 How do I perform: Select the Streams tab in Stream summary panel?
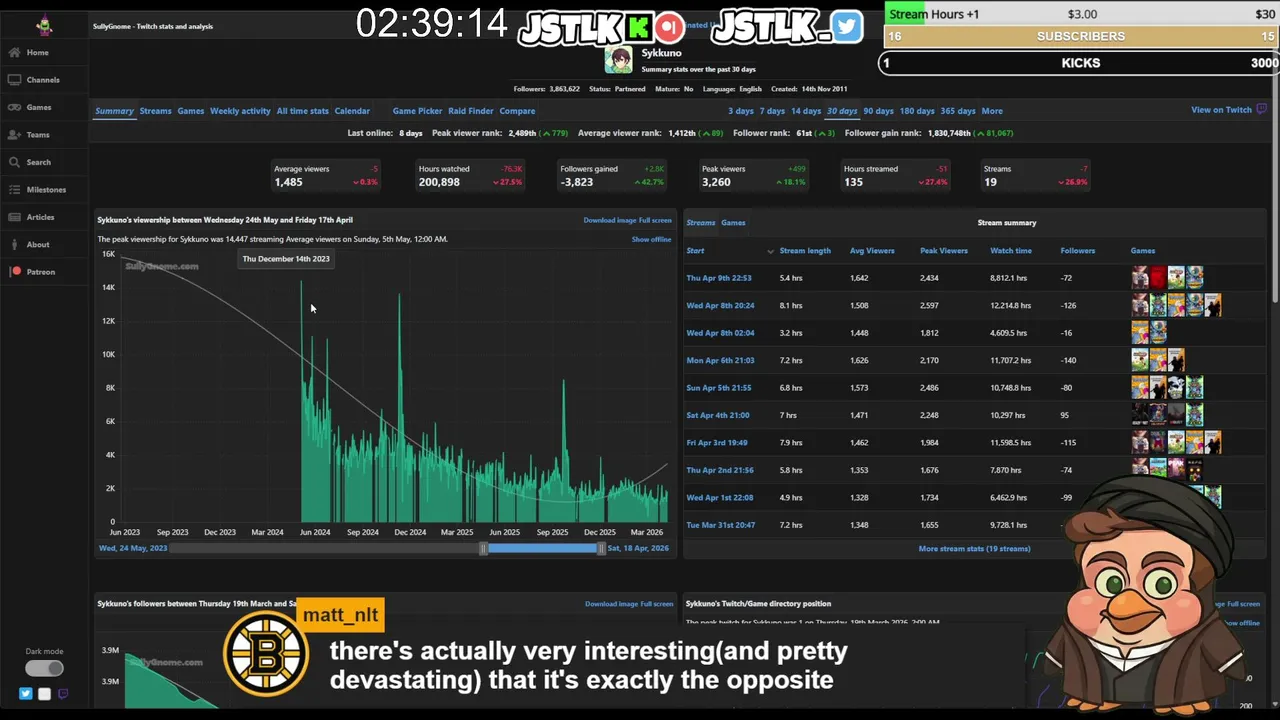pos(701,223)
